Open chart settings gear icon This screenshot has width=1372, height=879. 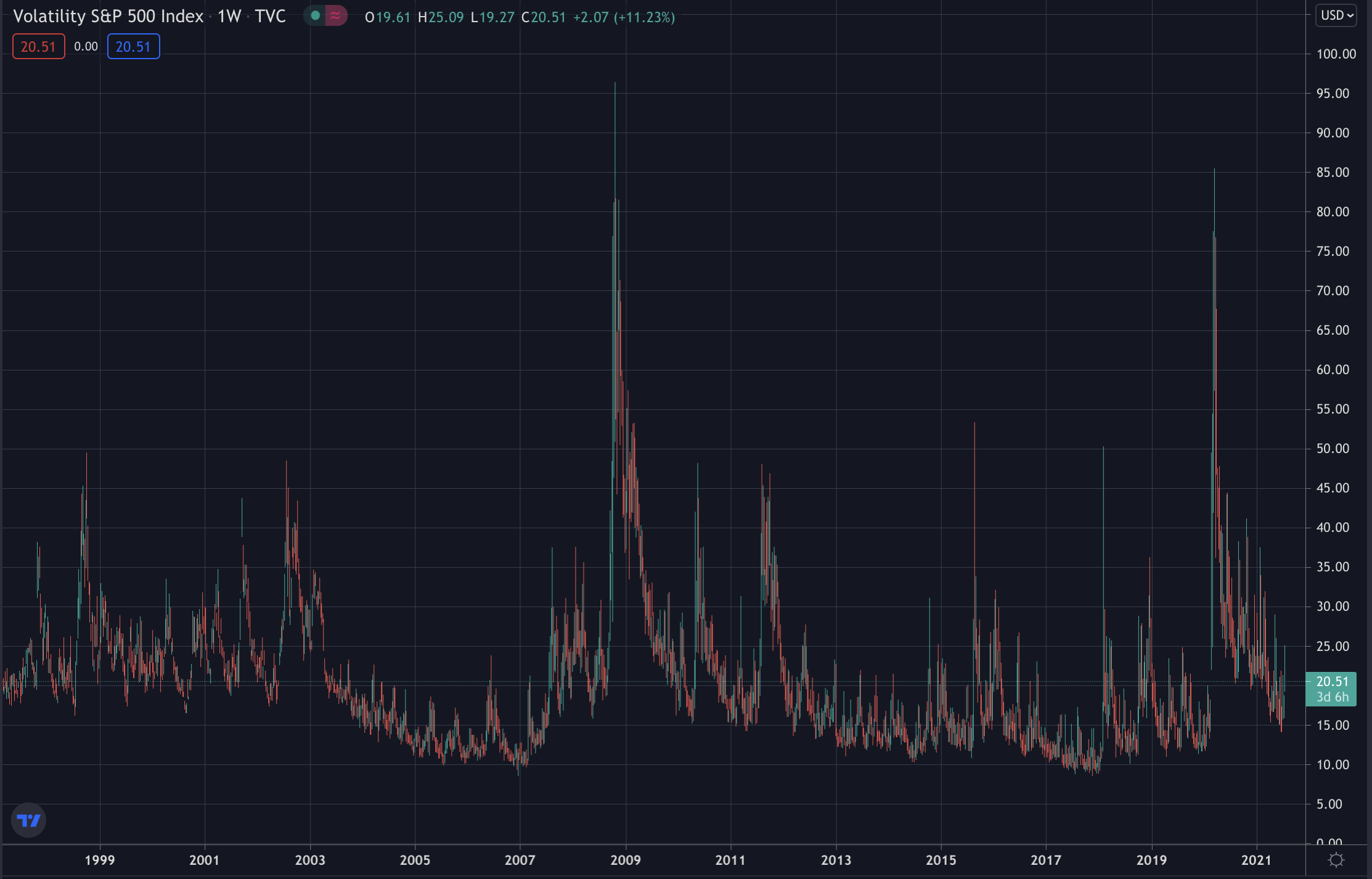tap(1336, 860)
